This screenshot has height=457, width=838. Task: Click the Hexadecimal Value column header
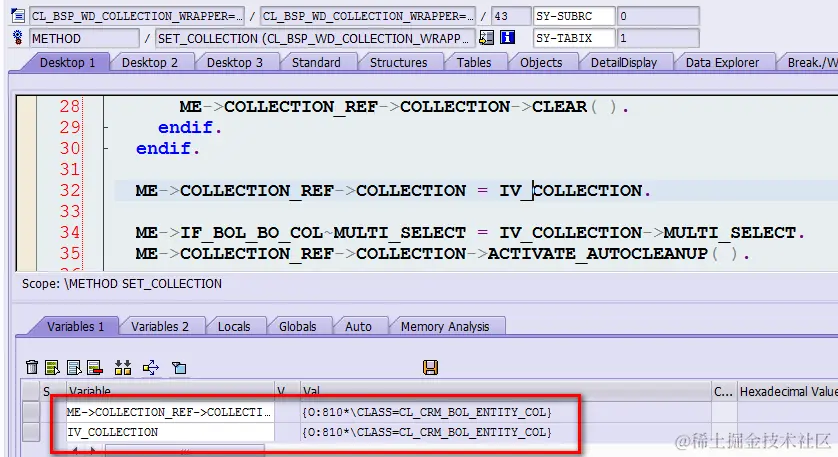coord(787,391)
